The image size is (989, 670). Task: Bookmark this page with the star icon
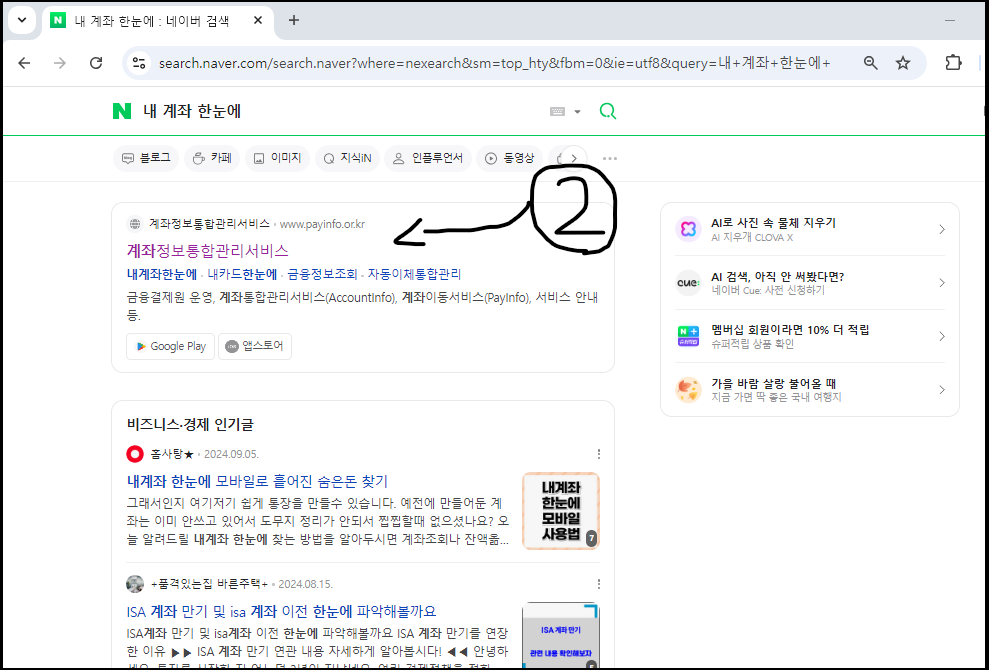903,63
